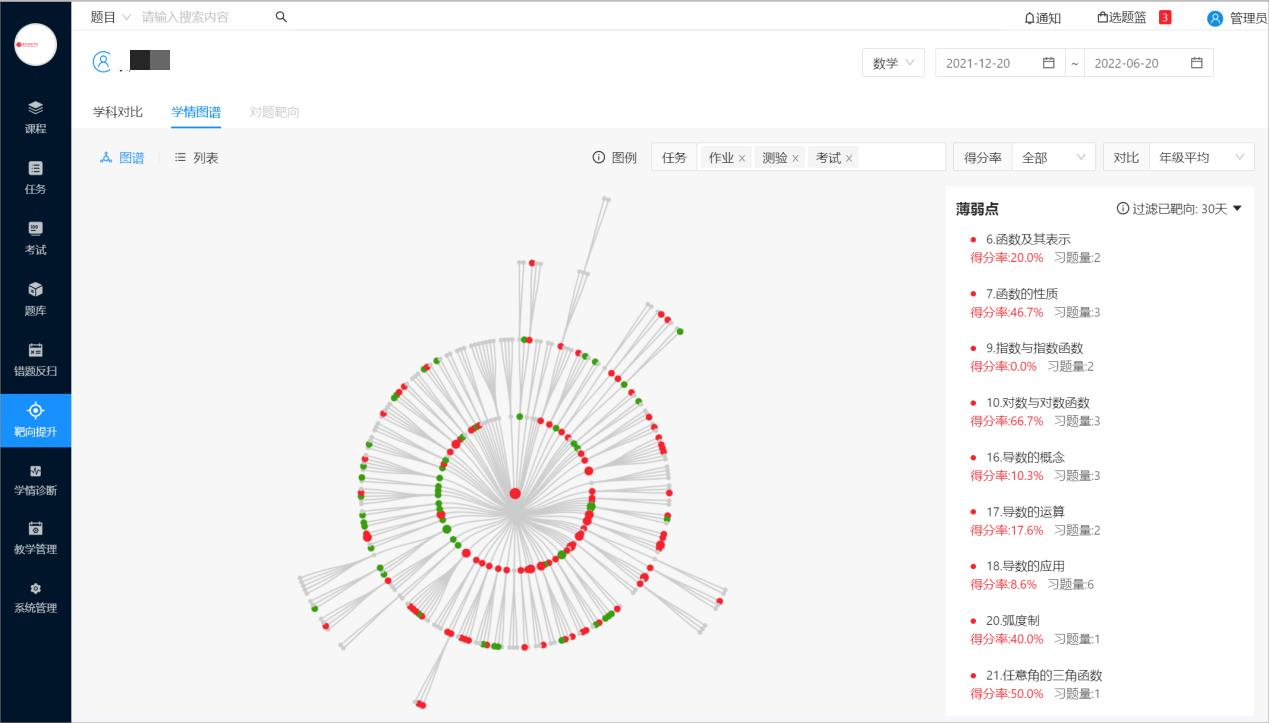The image size is (1269, 723).
Task: Switch to the 学科对比 tab
Action: click(118, 112)
